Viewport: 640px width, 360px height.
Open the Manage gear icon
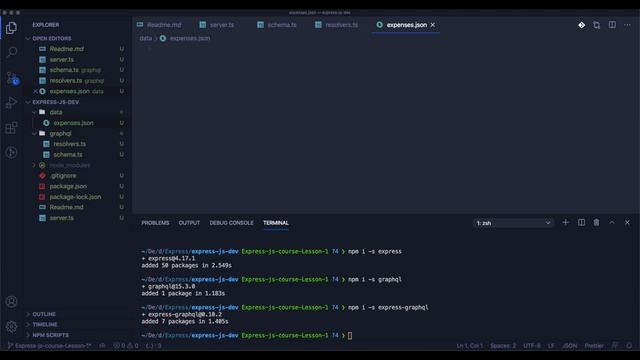point(11,326)
